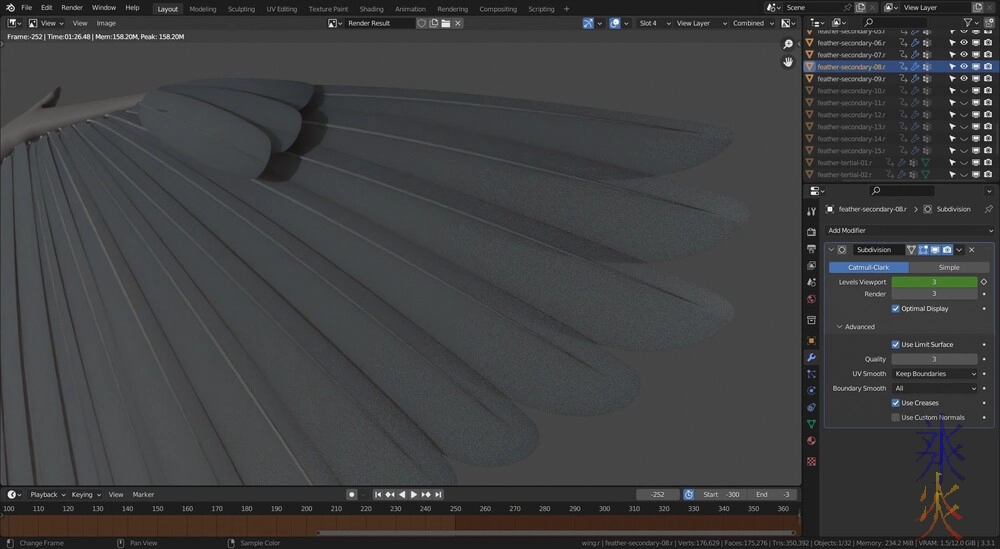1000x549 pixels.
Task: Open the Modifier properties wrench tab
Action: 811,357
